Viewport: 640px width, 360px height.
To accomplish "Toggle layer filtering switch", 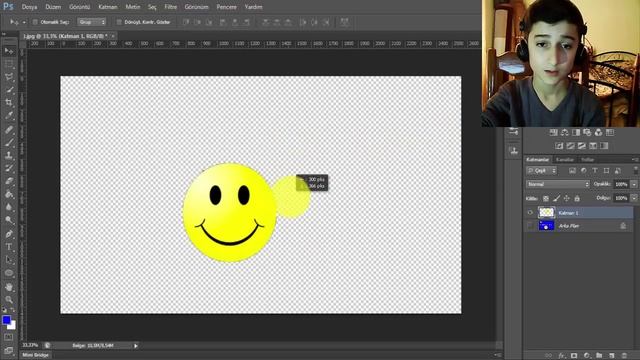I will click(636, 170).
